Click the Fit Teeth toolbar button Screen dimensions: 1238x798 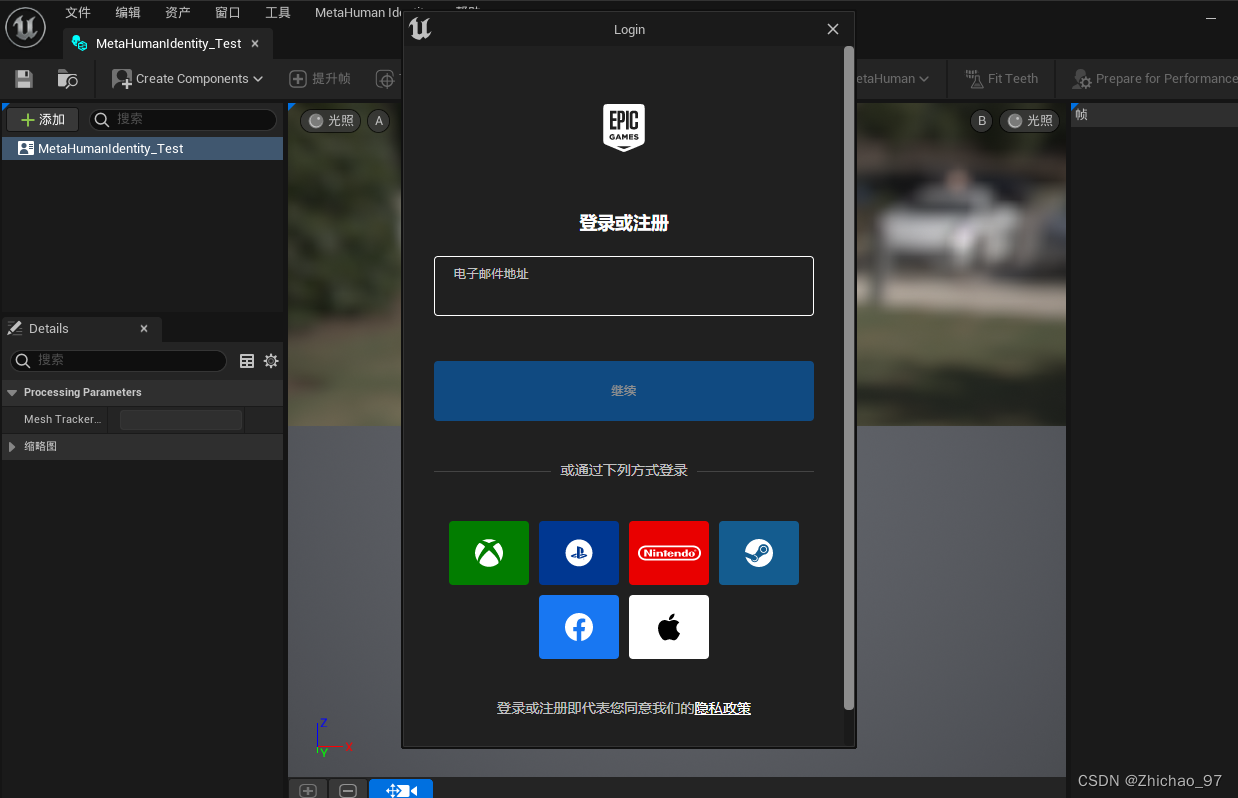coord(1001,79)
